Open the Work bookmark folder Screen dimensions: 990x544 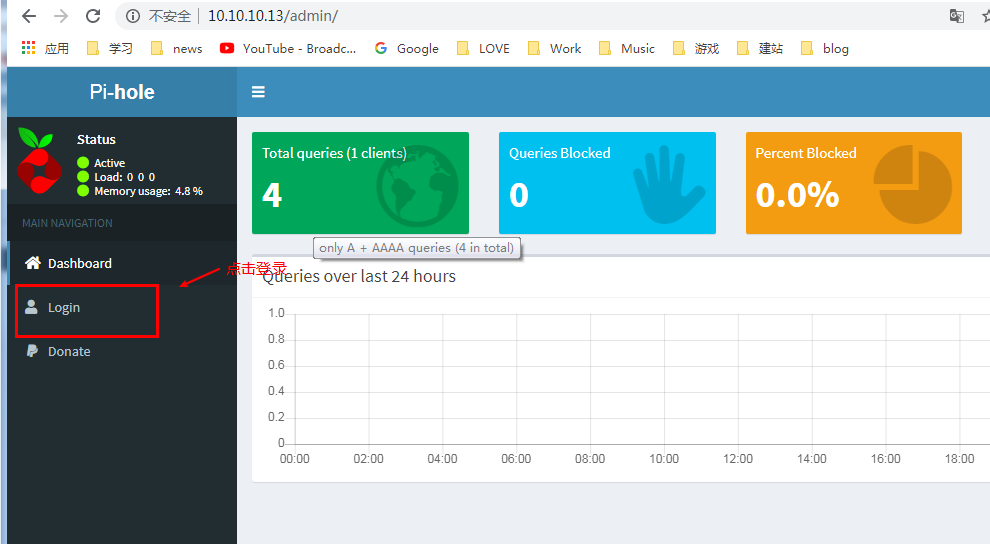[x=554, y=49]
